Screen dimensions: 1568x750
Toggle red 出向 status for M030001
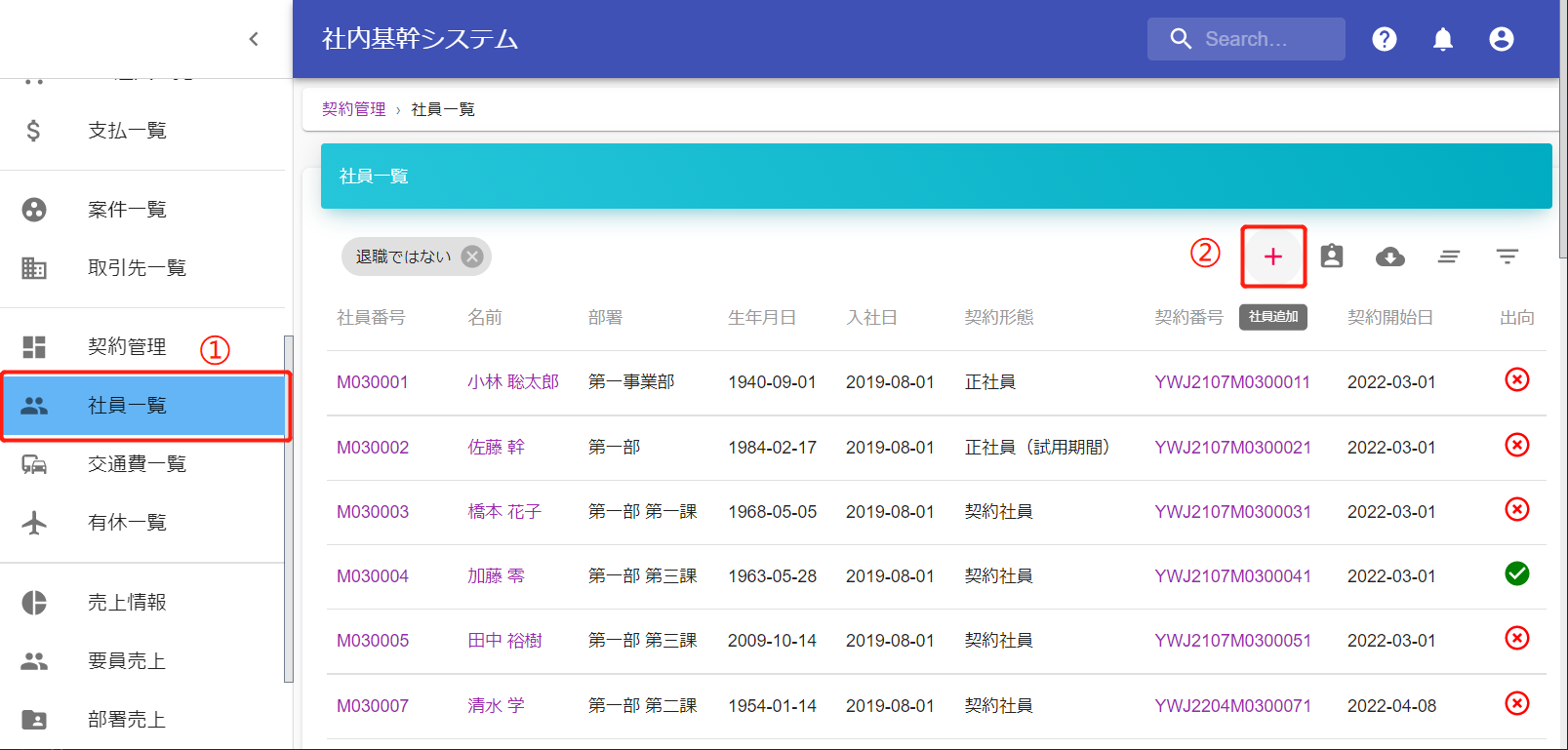click(x=1516, y=379)
